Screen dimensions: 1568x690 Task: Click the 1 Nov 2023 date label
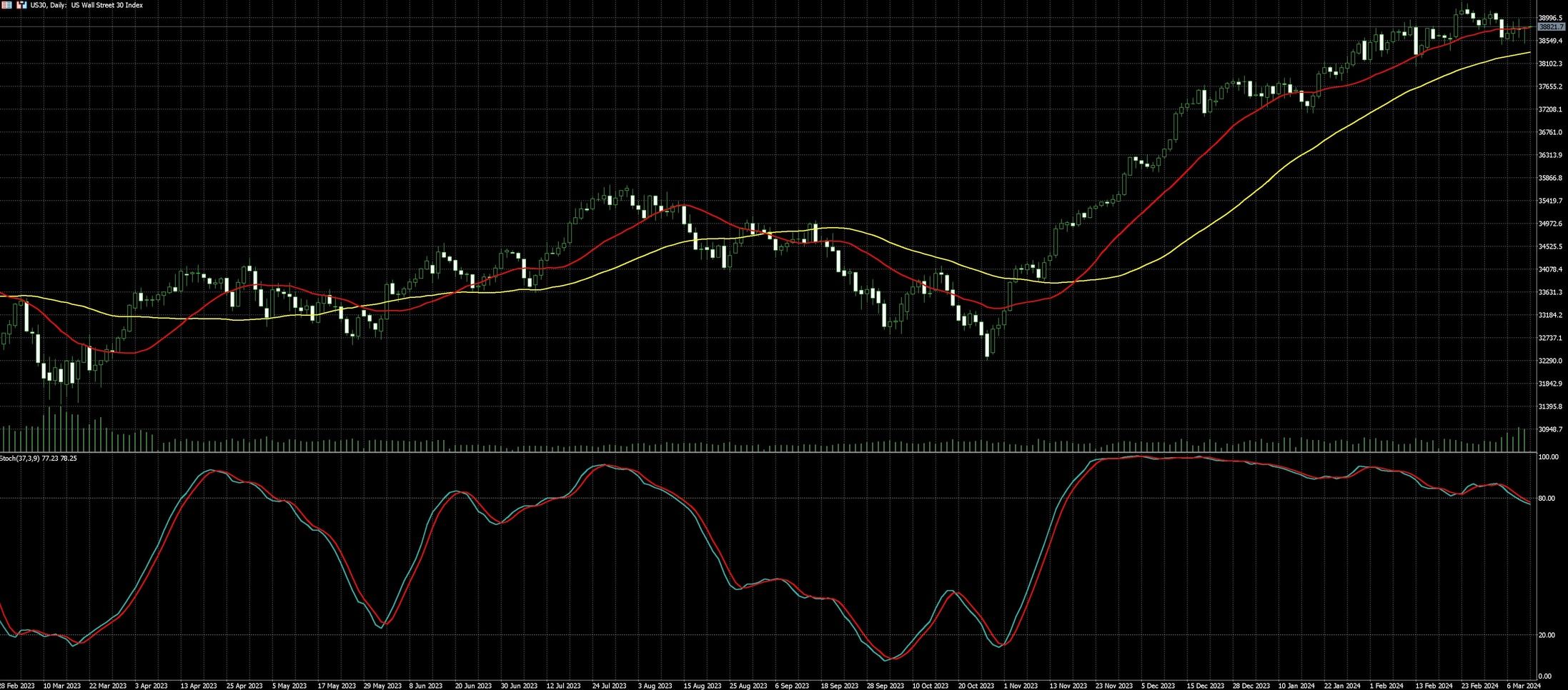click(x=1021, y=686)
